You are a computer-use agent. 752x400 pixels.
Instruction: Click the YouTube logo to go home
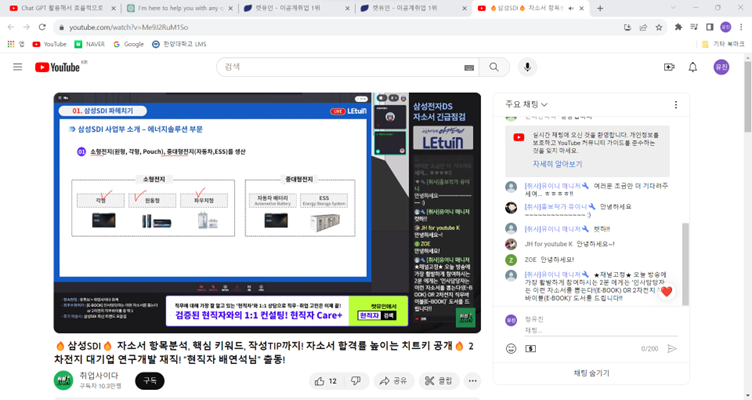click(x=57, y=67)
